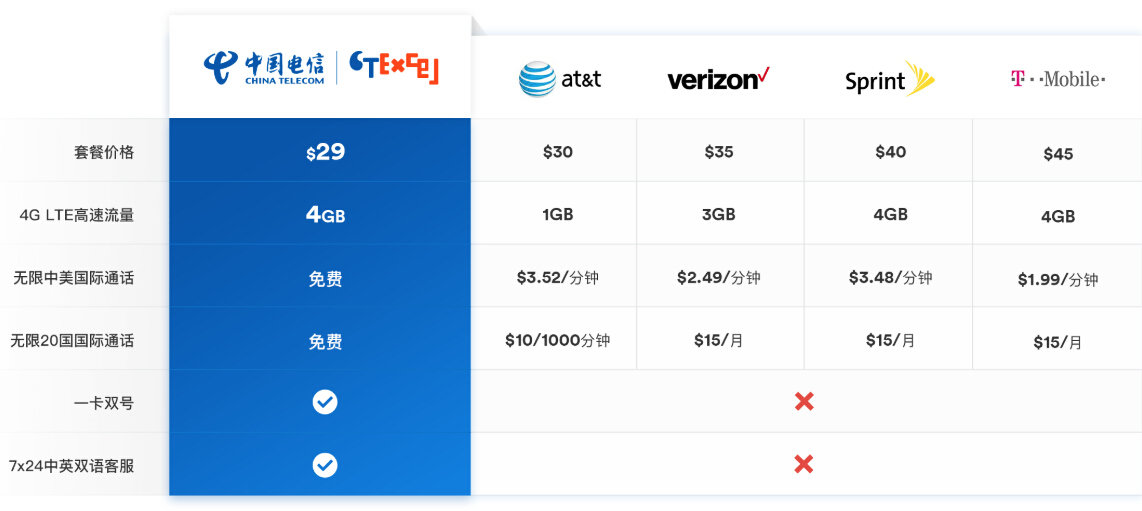Click the Sprint logo

889,79
